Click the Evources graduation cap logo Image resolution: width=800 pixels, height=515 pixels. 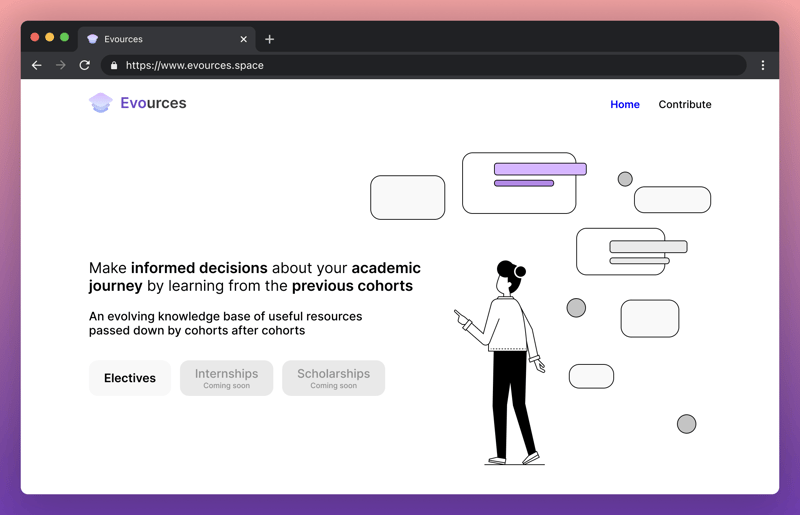(100, 103)
